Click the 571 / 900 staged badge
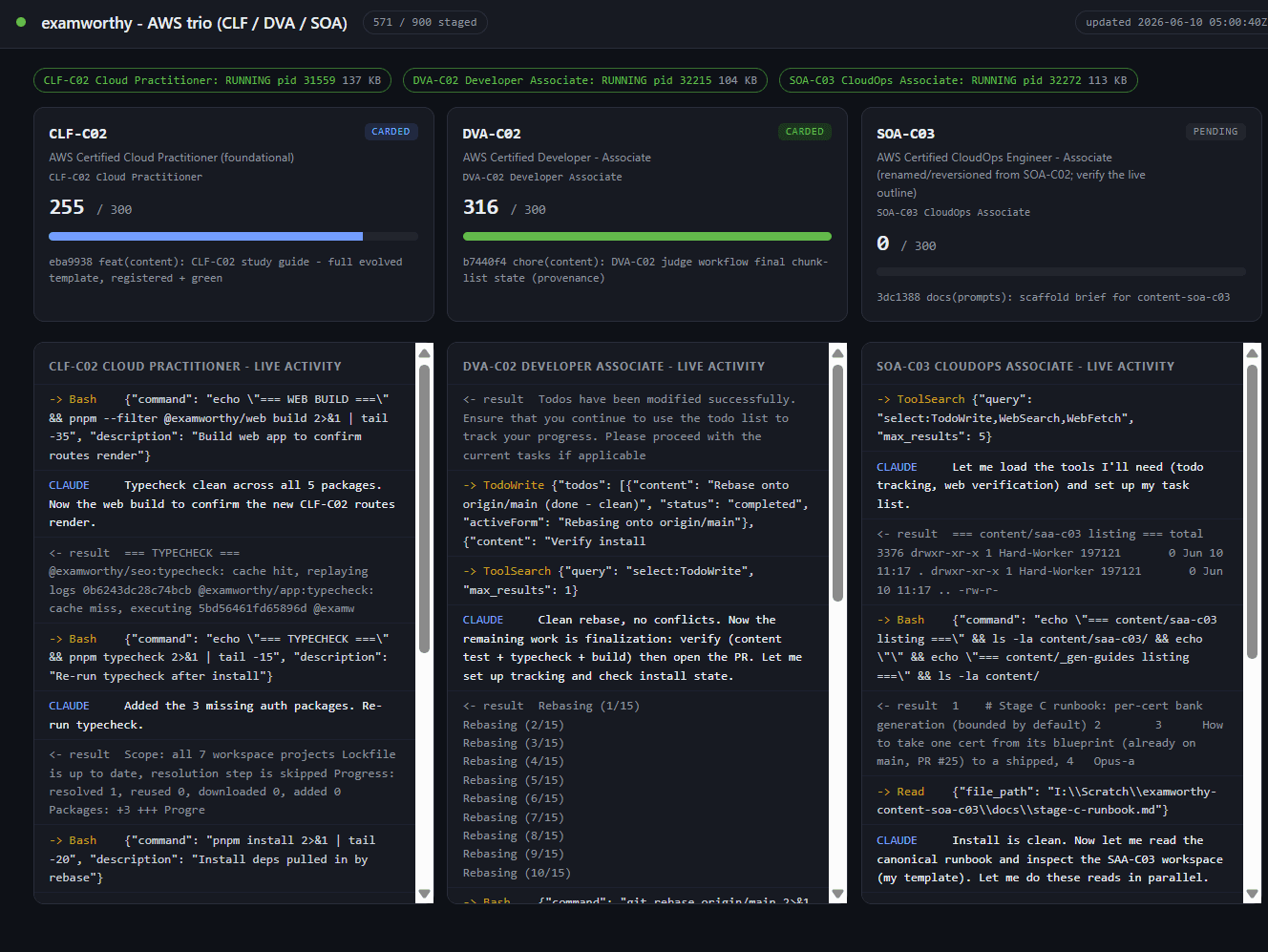The image size is (1268, 952). pos(425,22)
